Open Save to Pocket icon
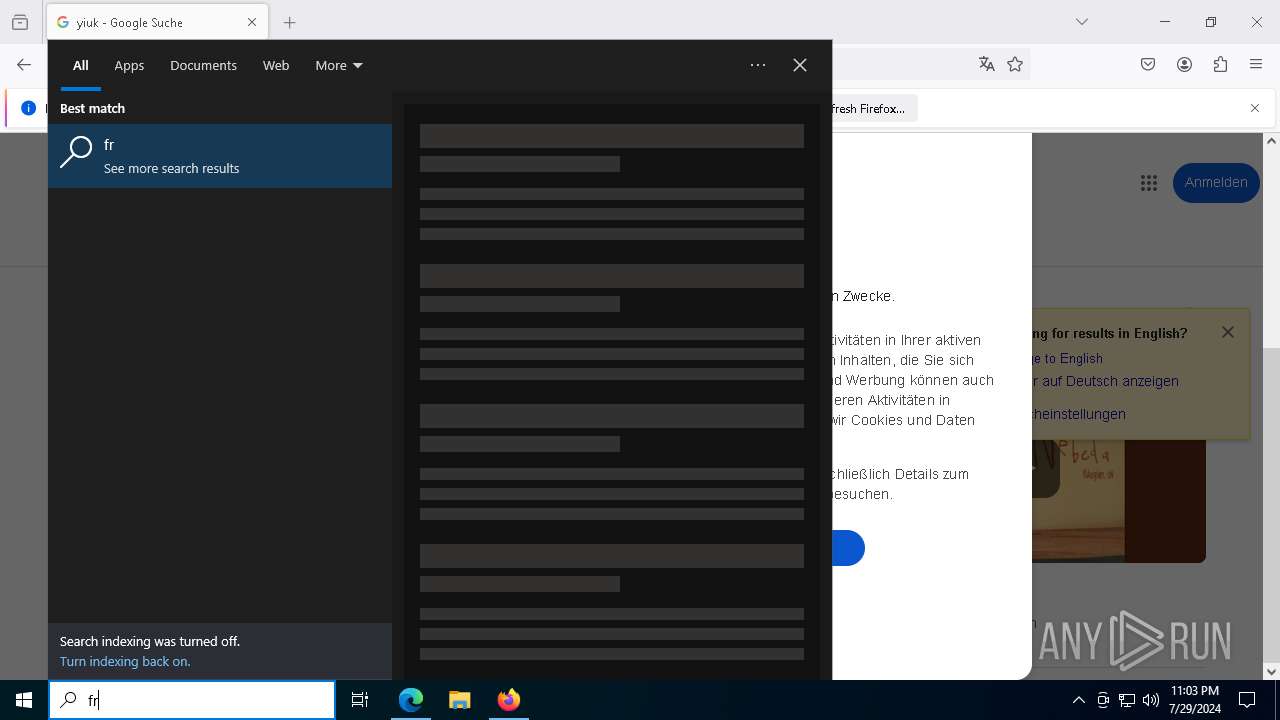Image resolution: width=1280 pixels, height=720 pixels. (x=1148, y=65)
